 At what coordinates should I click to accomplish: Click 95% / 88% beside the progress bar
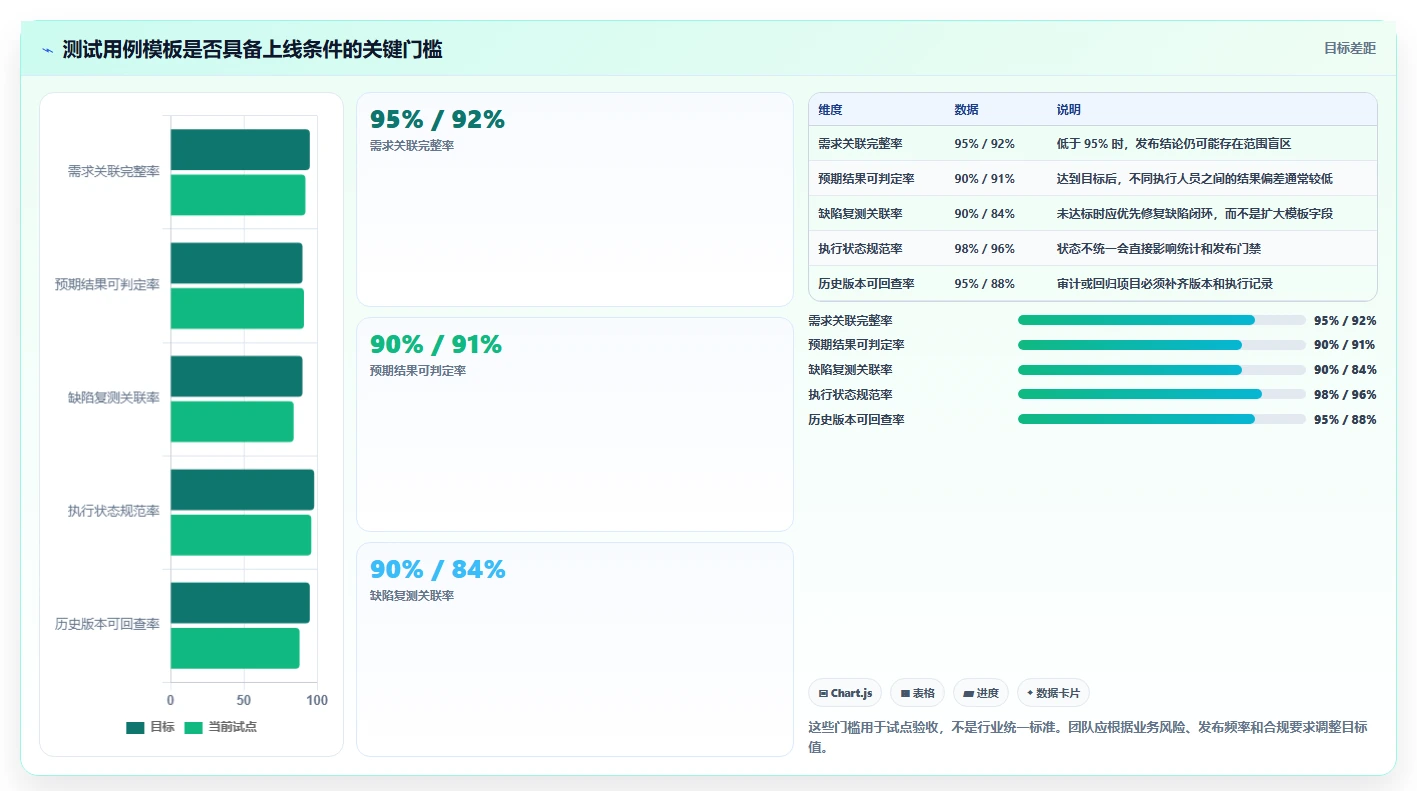point(1345,420)
